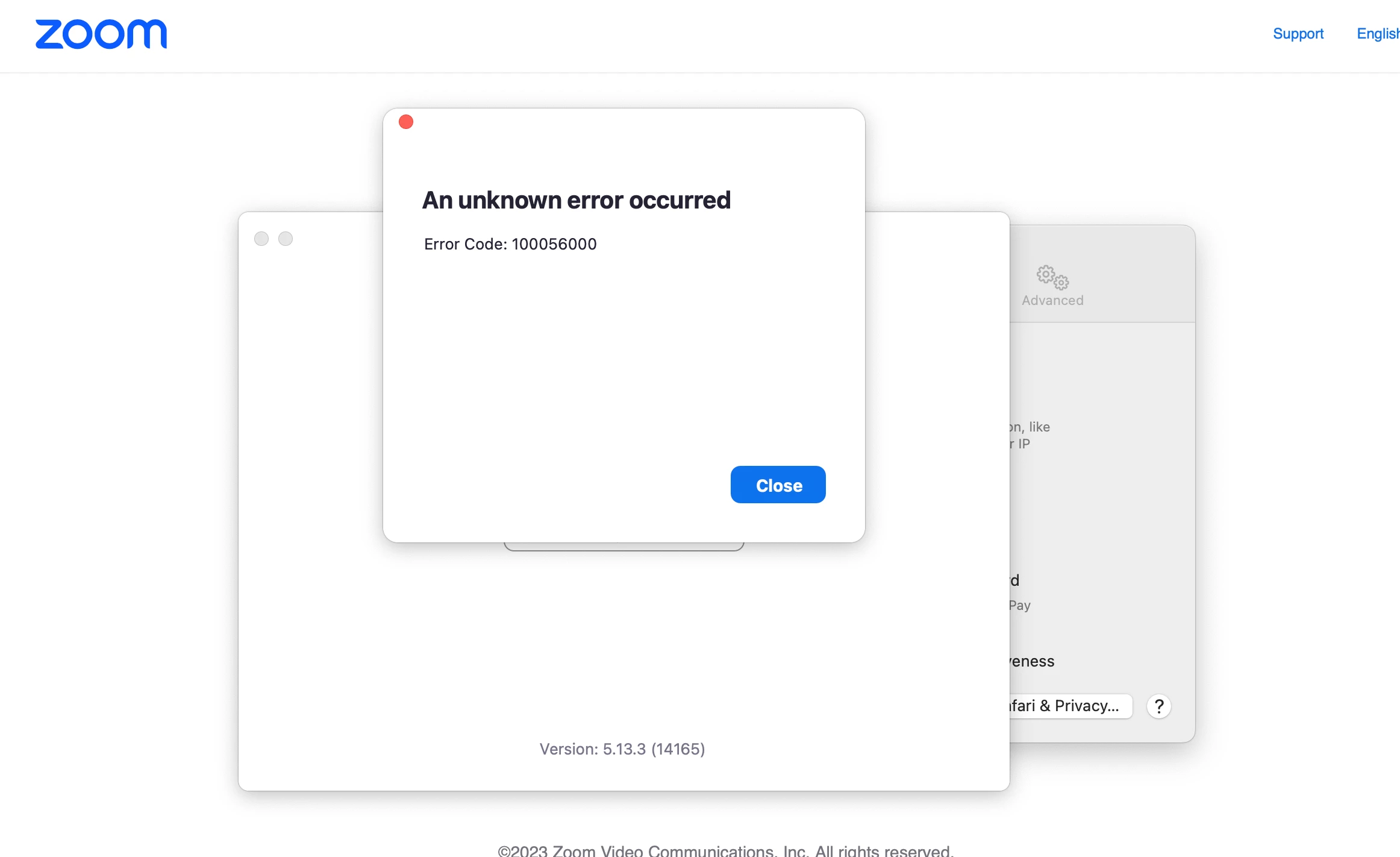Switch to the Advanced tab label

tap(1052, 300)
